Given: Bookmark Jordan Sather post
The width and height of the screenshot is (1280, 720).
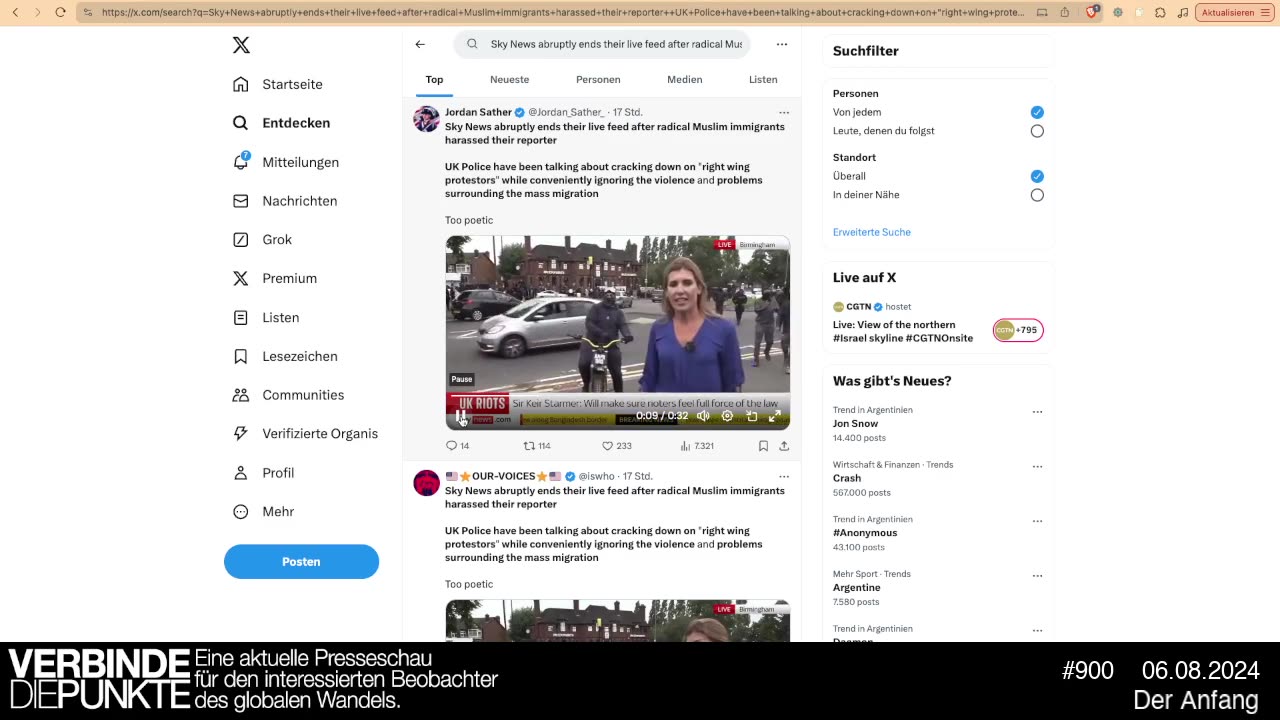Looking at the screenshot, I should 763,446.
